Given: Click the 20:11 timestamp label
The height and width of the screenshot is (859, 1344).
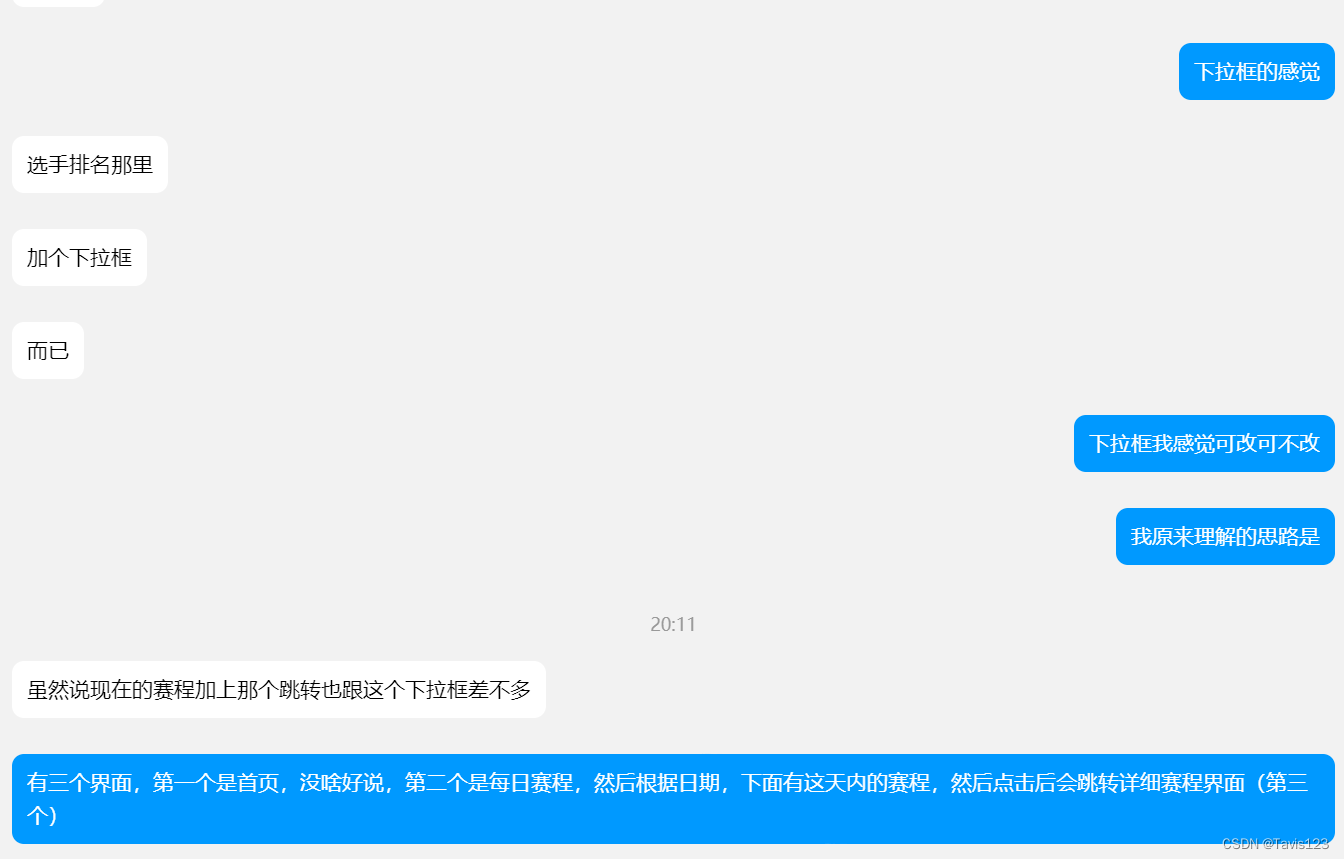Looking at the screenshot, I should (672, 624).
